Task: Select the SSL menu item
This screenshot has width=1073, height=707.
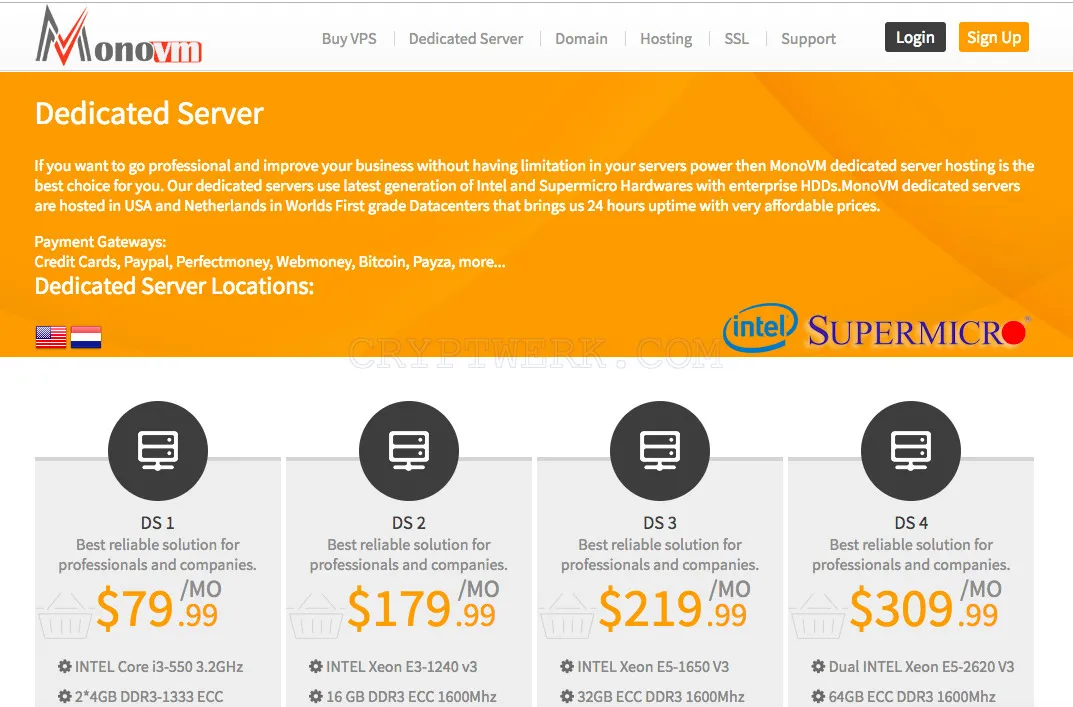Action: click(x=736, y=39)
